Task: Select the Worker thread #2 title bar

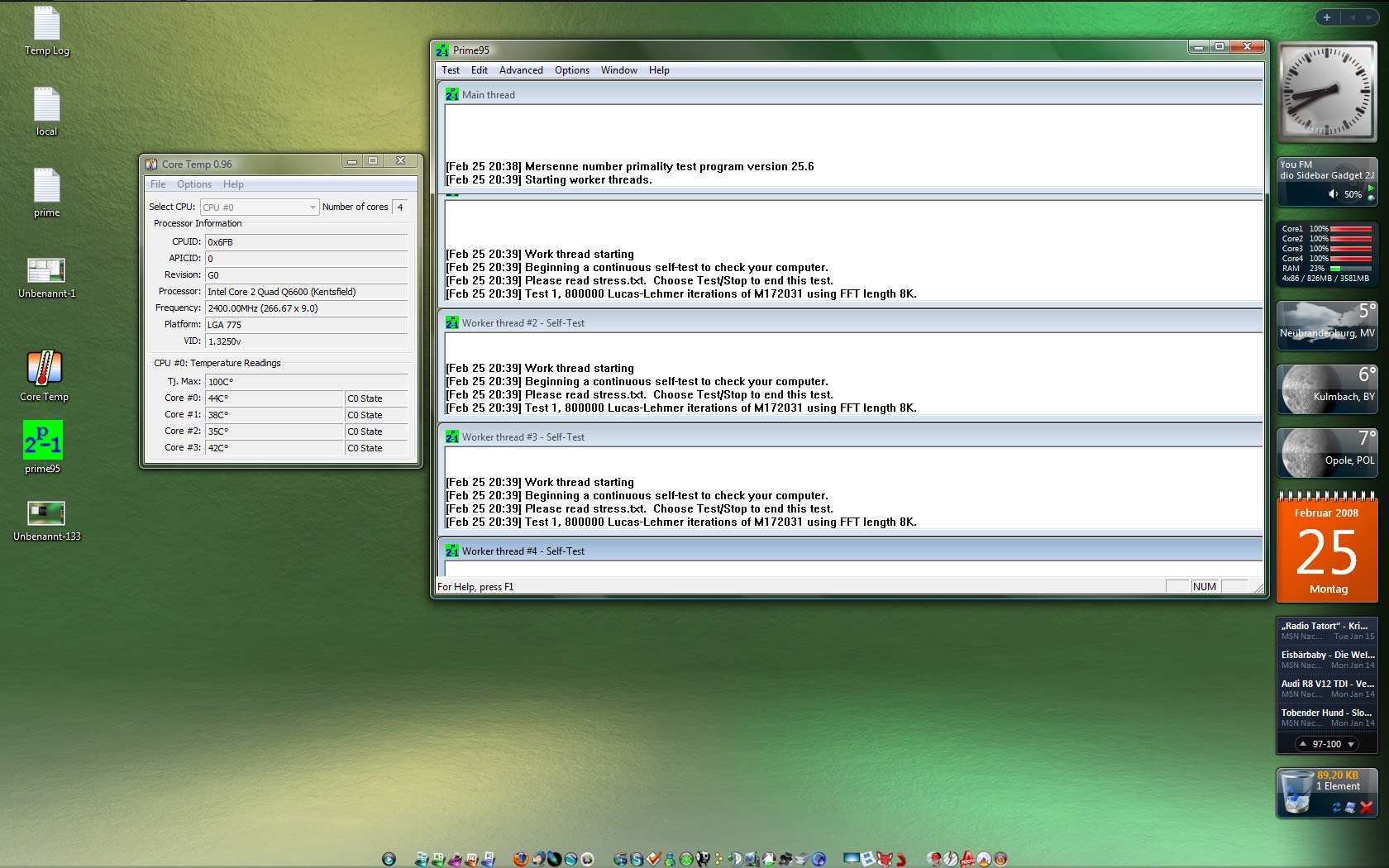Action: point(850,323)
